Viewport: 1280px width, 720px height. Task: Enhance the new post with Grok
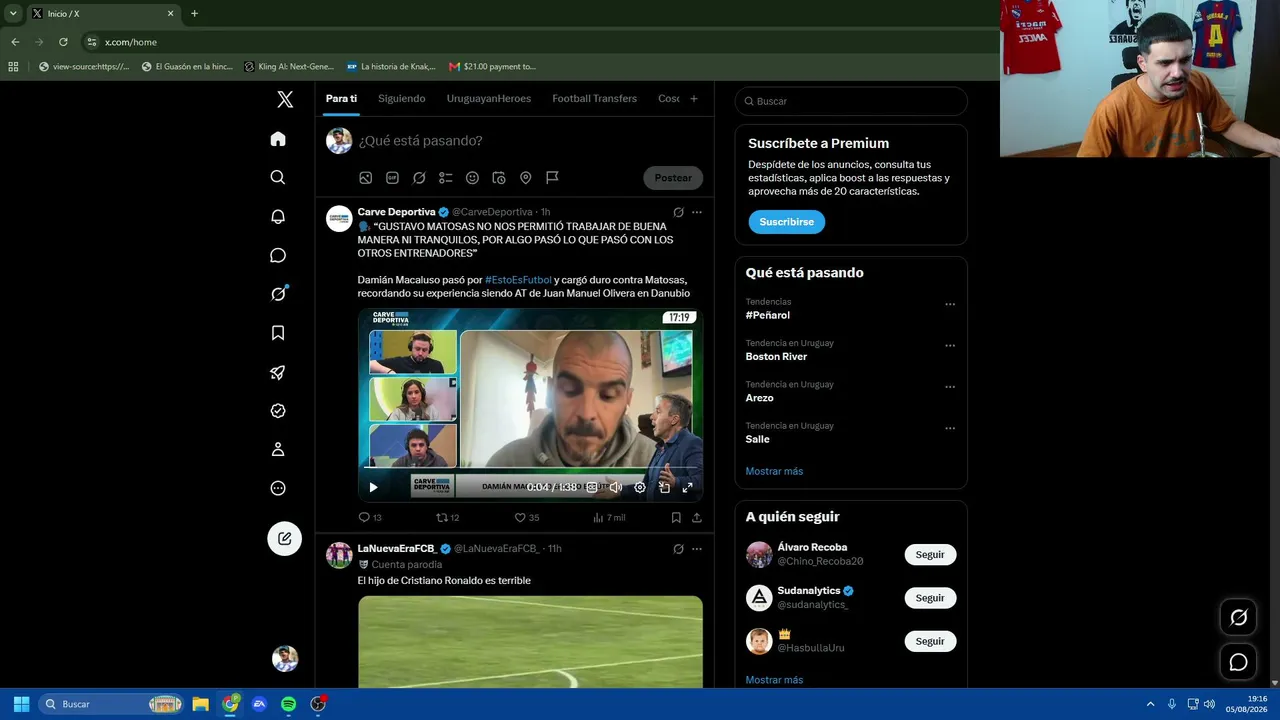pyautogui.click(x=419, y=178)
